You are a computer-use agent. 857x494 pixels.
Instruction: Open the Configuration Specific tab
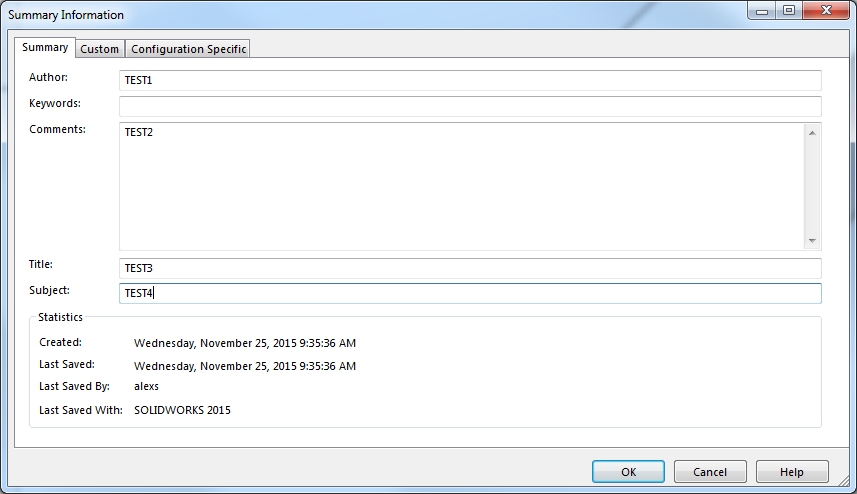pyautogui.click(x=188, y=49)
